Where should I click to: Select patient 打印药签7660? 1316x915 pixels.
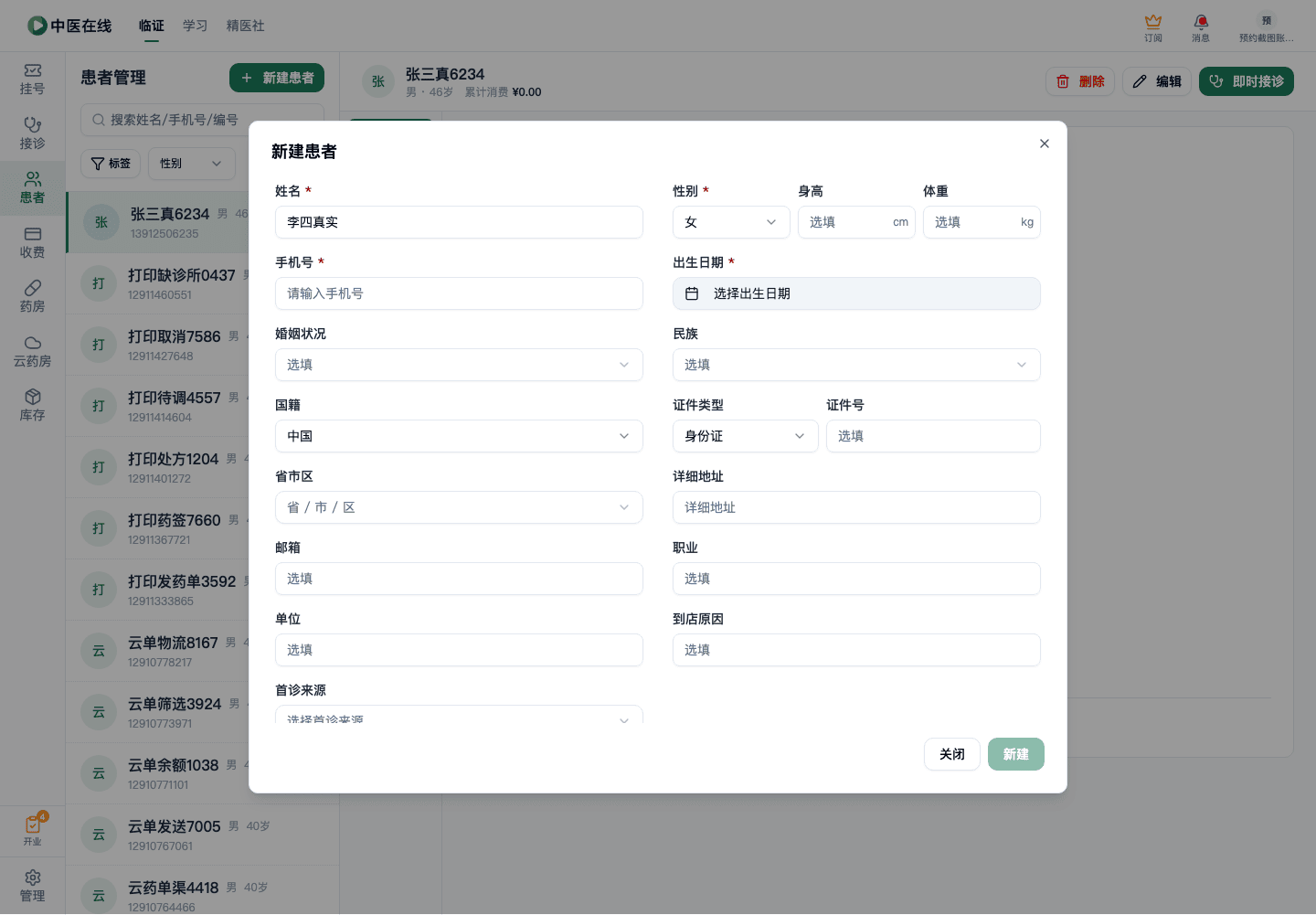coord(157,528)
